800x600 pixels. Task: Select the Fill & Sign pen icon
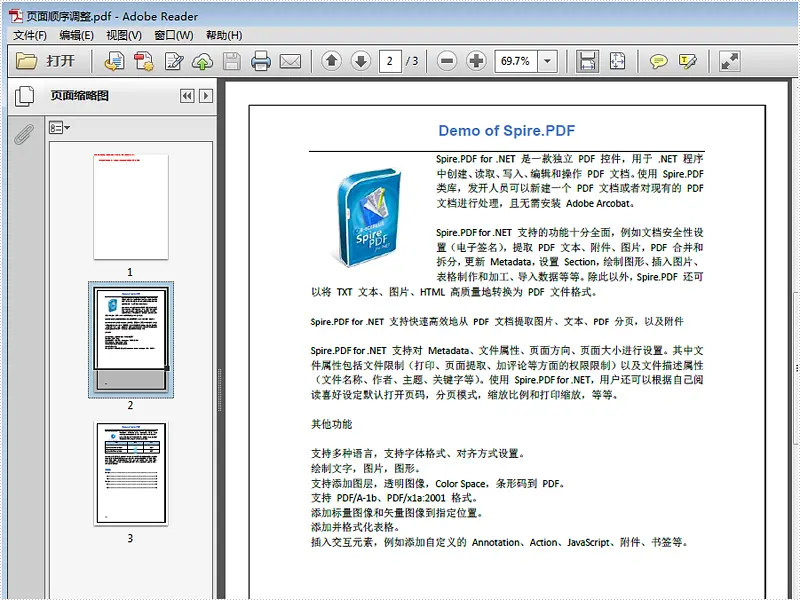coord(173,61)
